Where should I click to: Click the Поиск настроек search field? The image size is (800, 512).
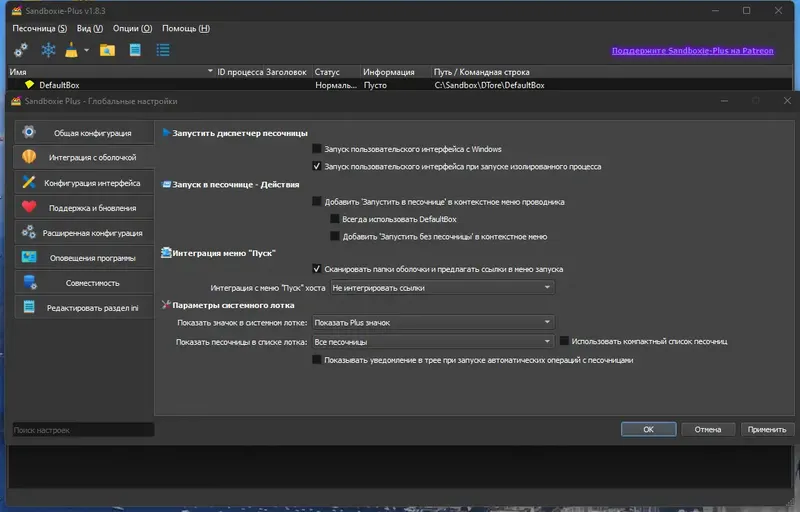click(x=83, y=430)
